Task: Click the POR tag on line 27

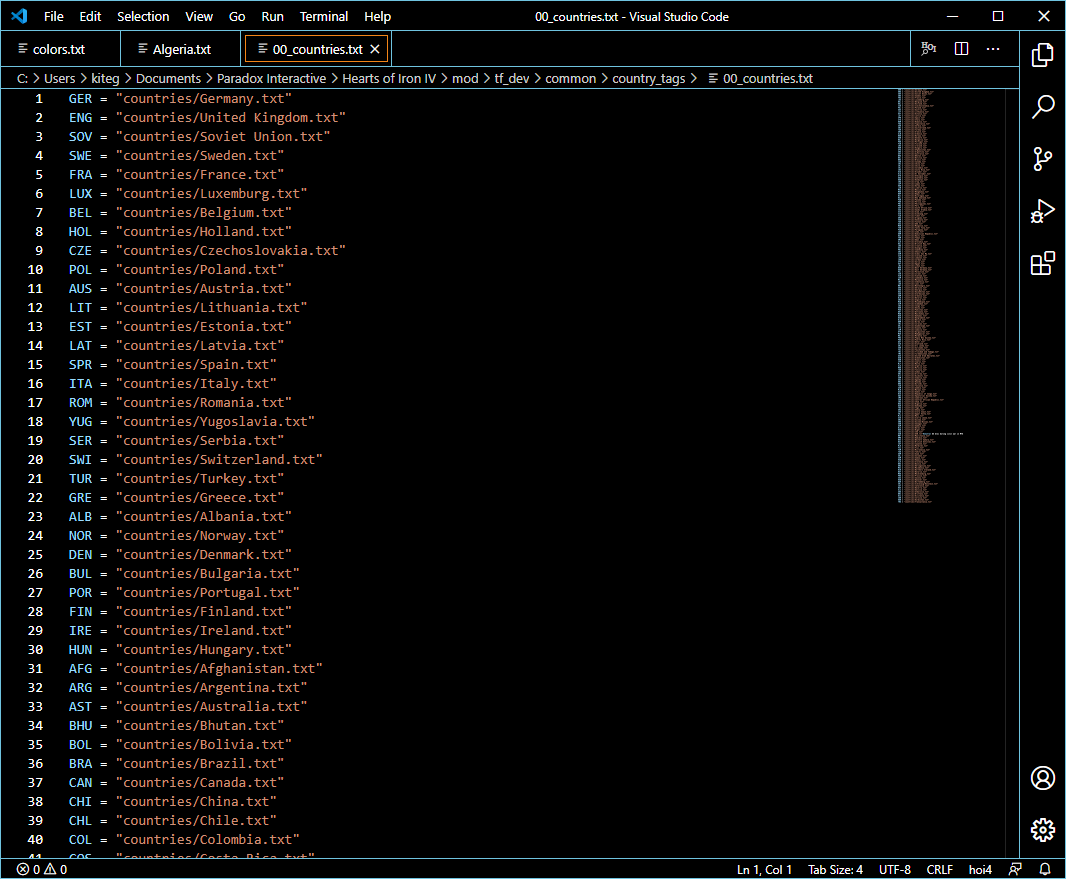Action: (80, 593)
